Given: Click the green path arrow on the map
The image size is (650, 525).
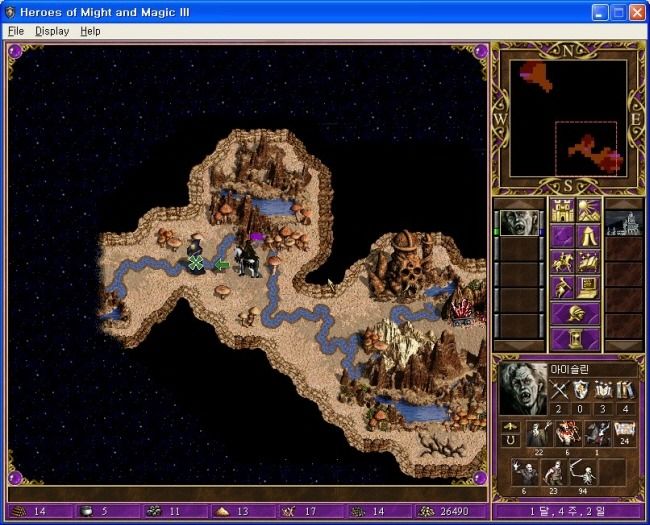Looking at the screenshot, I should pyautogui.click(x=222, y=265).
